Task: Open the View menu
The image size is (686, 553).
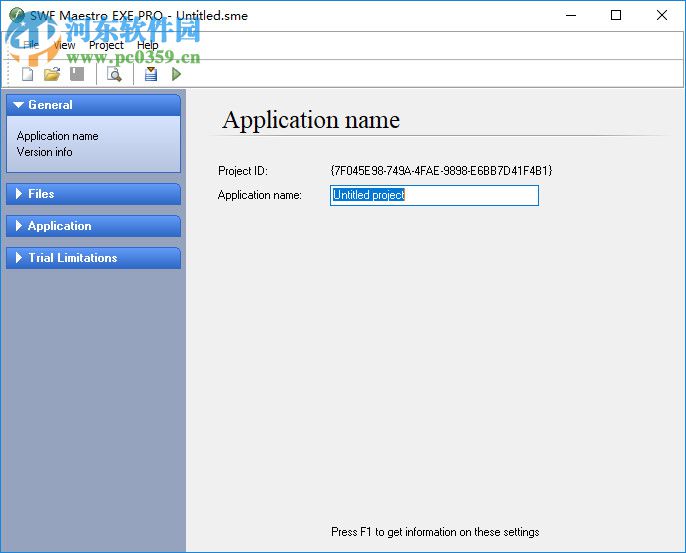Action: (x=64, y=45)
